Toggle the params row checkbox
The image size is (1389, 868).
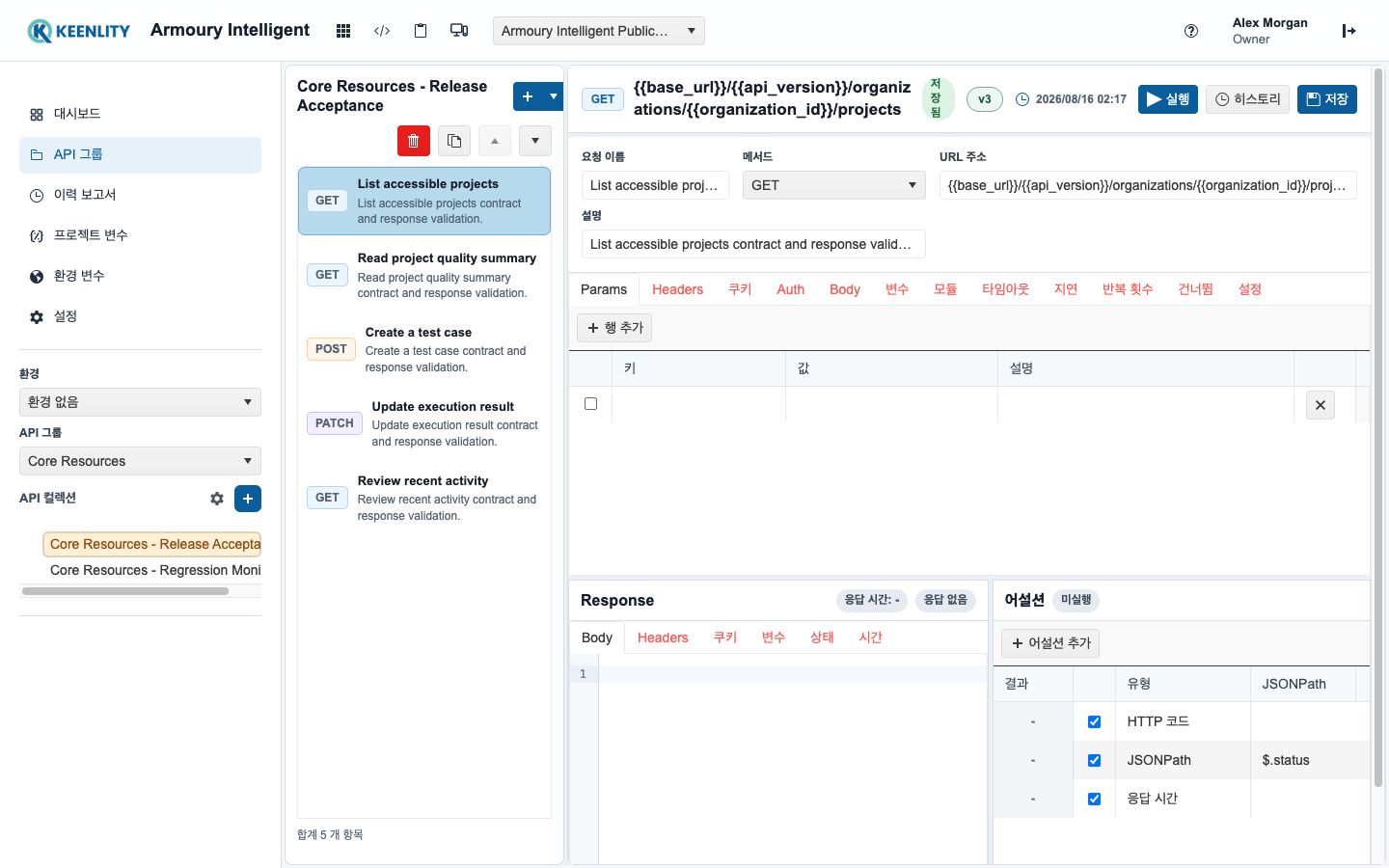590,404
